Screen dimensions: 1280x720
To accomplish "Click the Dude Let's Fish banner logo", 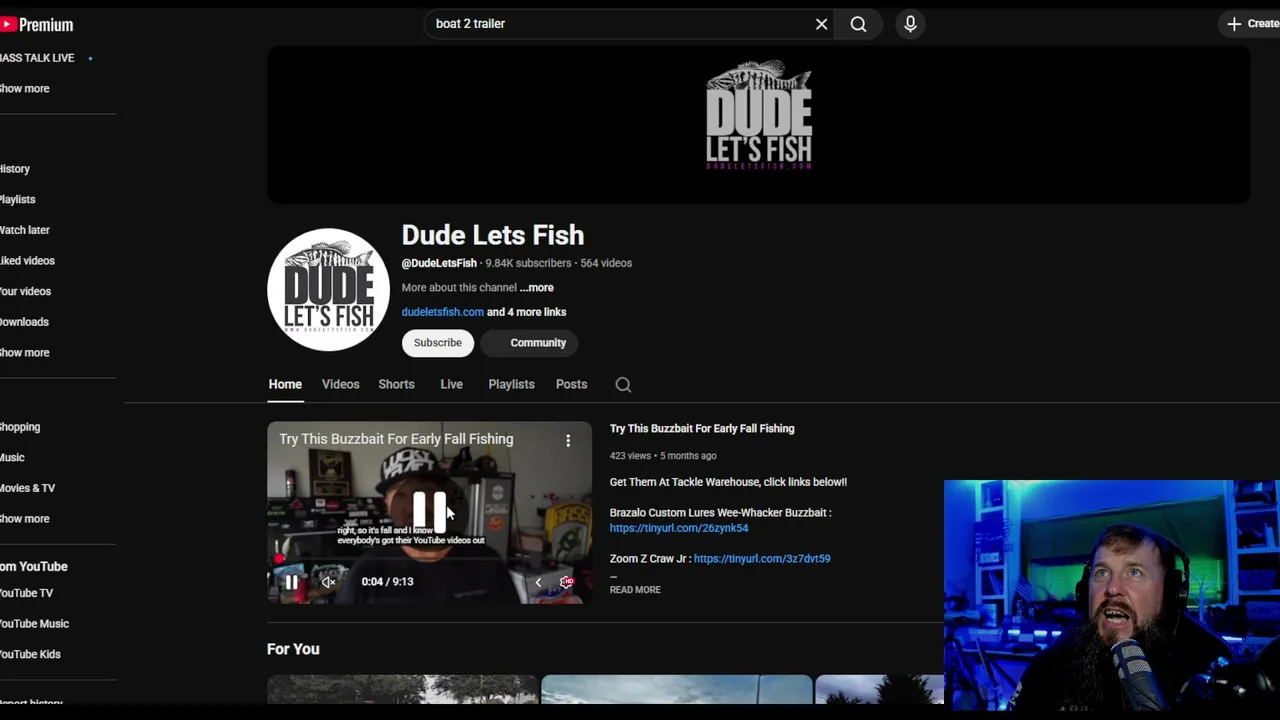I will pos(759,115).
